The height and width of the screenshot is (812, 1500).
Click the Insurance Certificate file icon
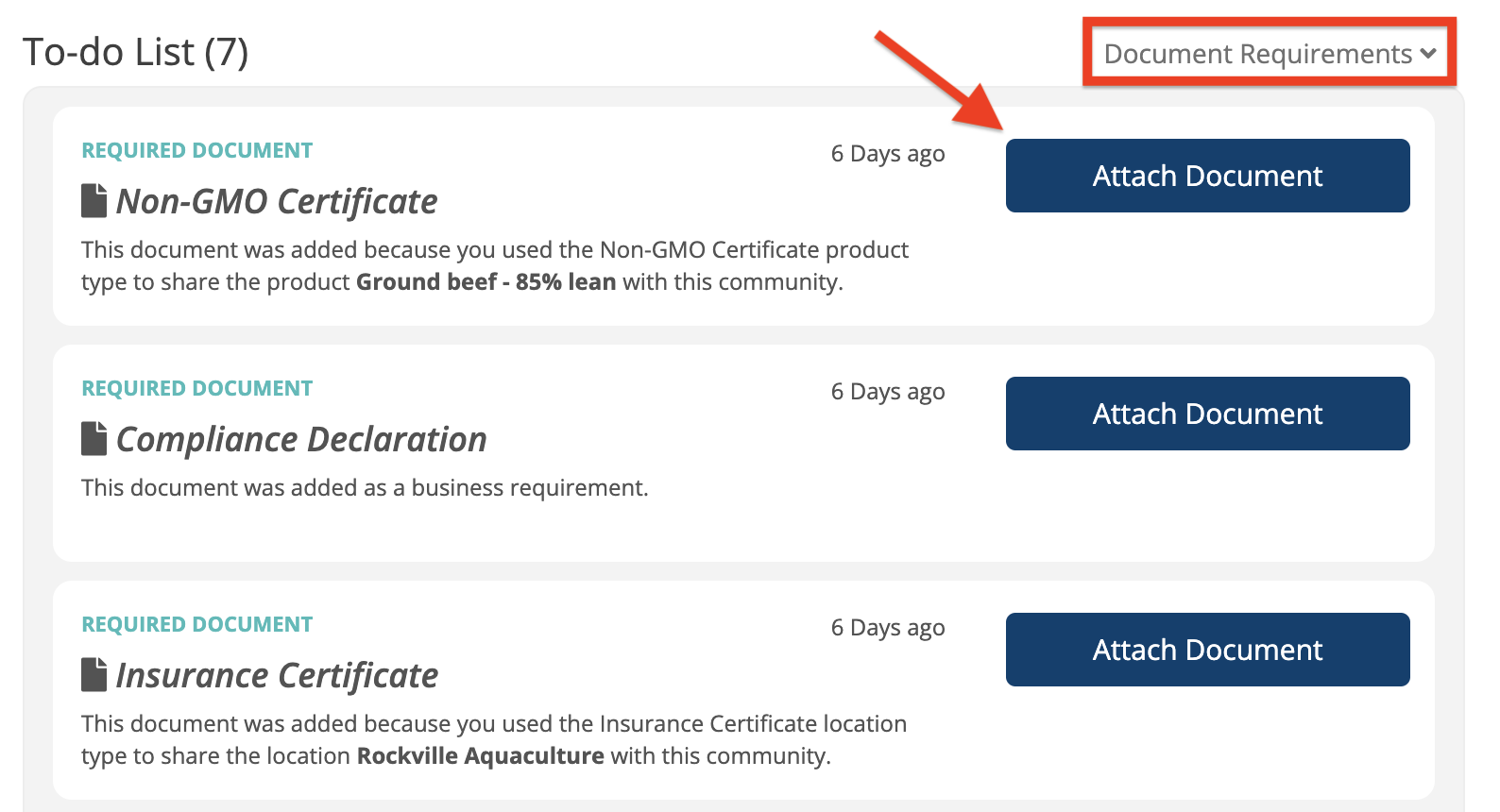pos(94,674)
